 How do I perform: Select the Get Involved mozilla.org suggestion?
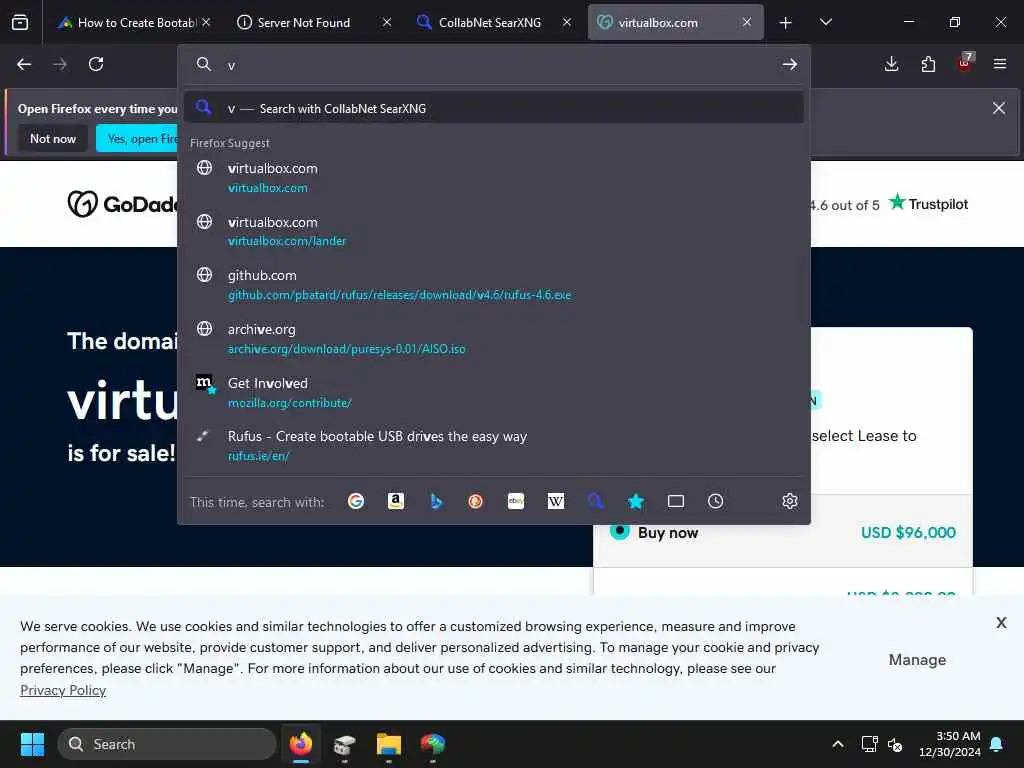pyautogui.click(x=494, y=392)
